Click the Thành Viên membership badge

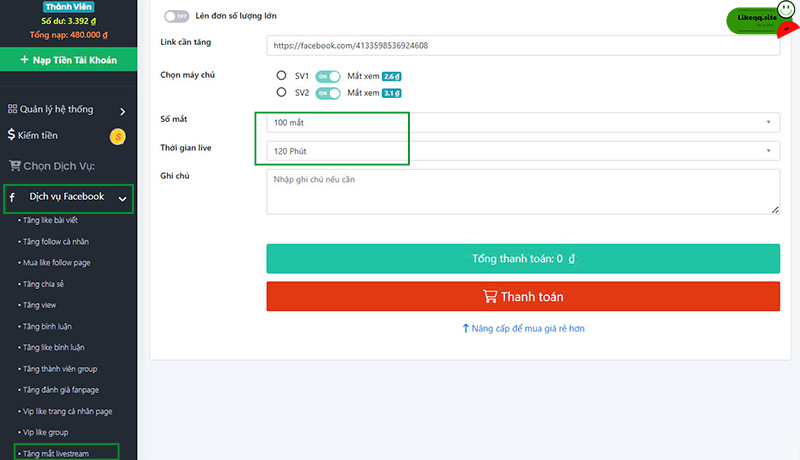click(x=68, y=6)
